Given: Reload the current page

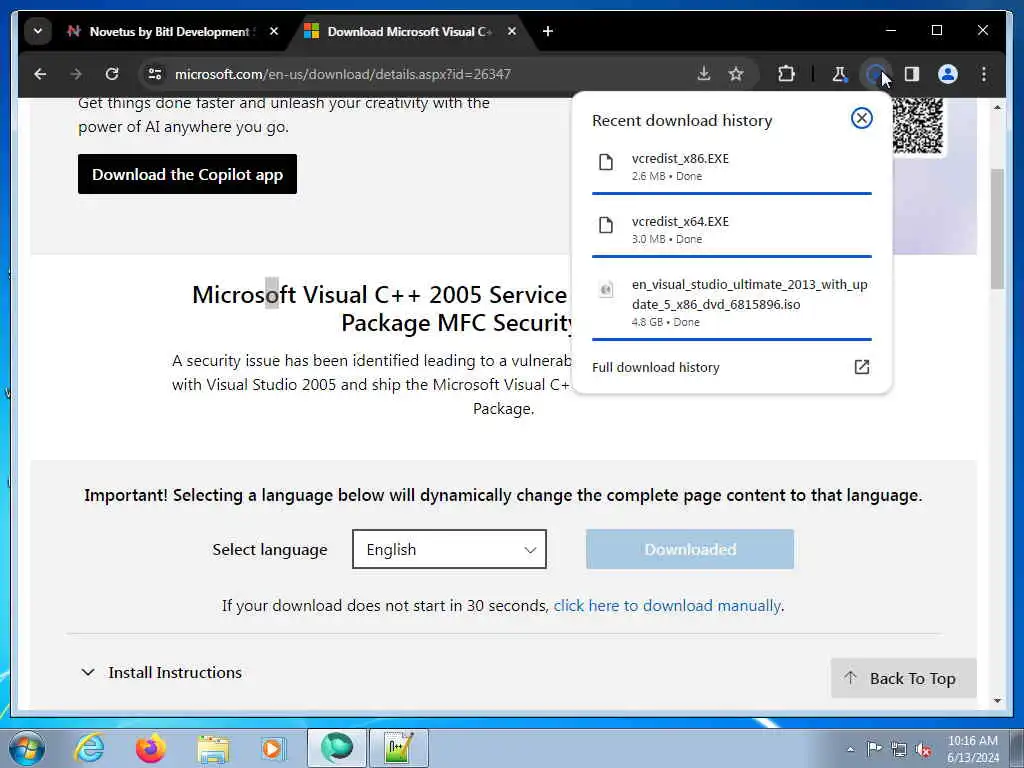Looking at the screenshot, I should 112,74.
